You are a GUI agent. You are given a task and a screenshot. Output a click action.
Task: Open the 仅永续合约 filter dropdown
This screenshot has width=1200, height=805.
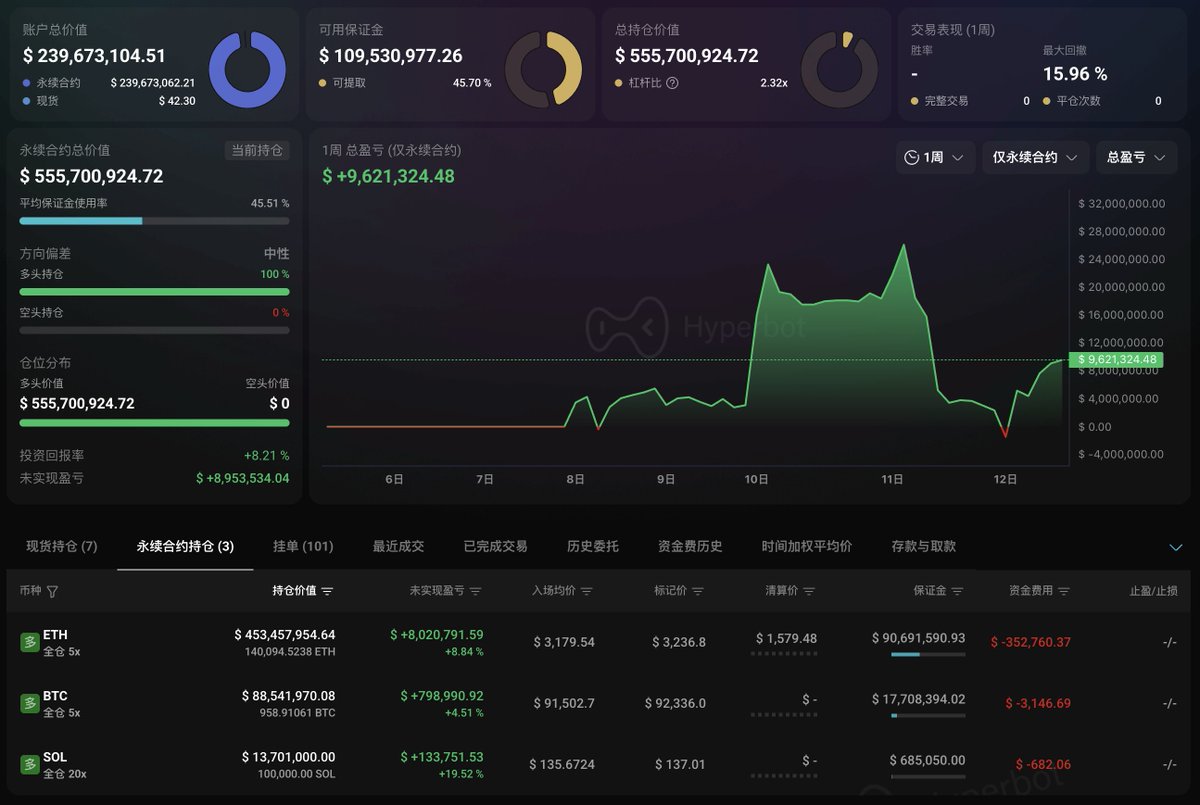tap(1036, 158)
